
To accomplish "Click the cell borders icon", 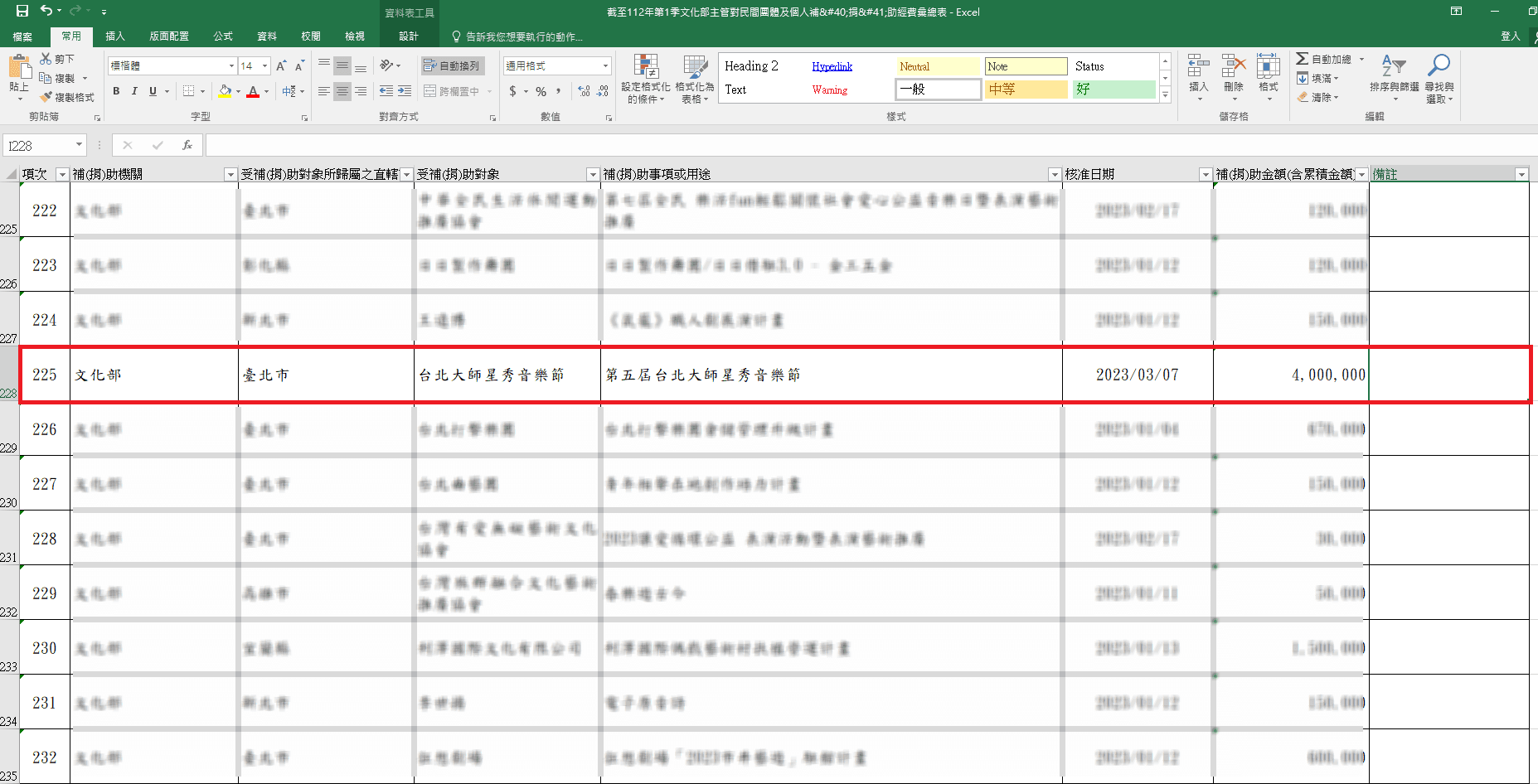I will (x=189, y=91).
